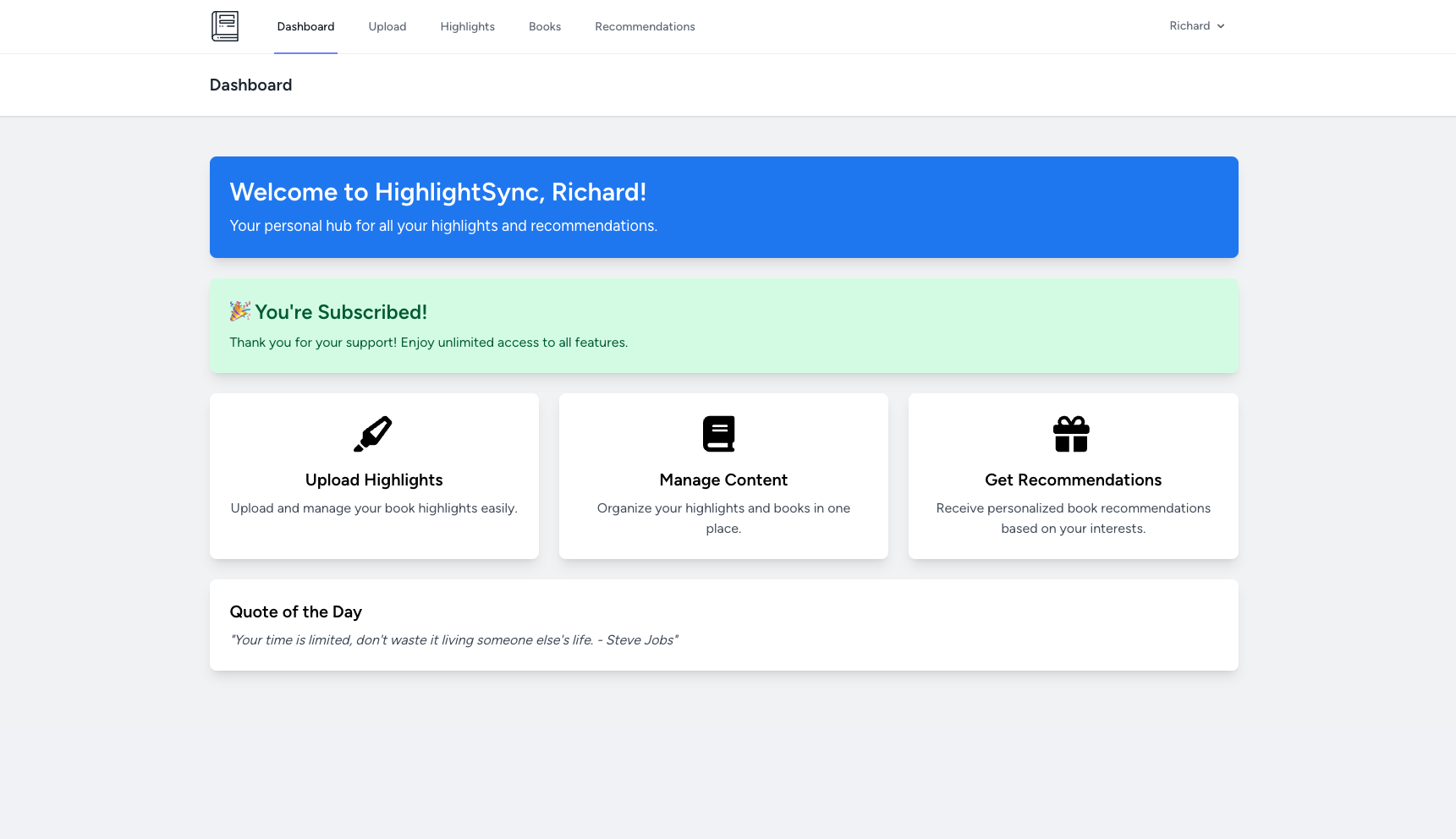The image size is (1456, 839).
Task: Switch to the Books tab
Action: pos(545,26)
